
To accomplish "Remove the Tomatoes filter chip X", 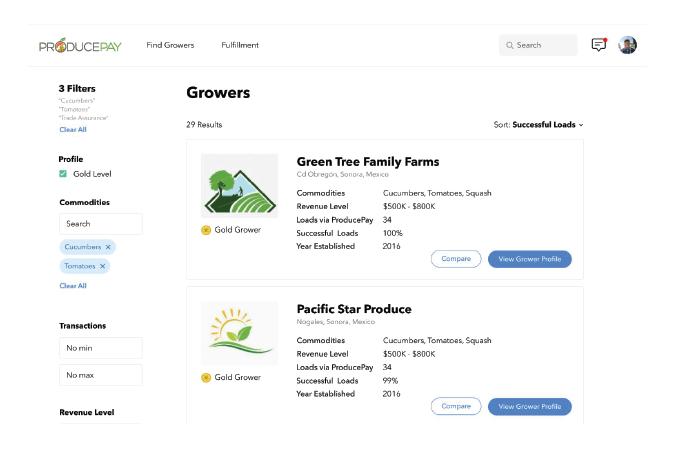I will (x=102, y=266).
